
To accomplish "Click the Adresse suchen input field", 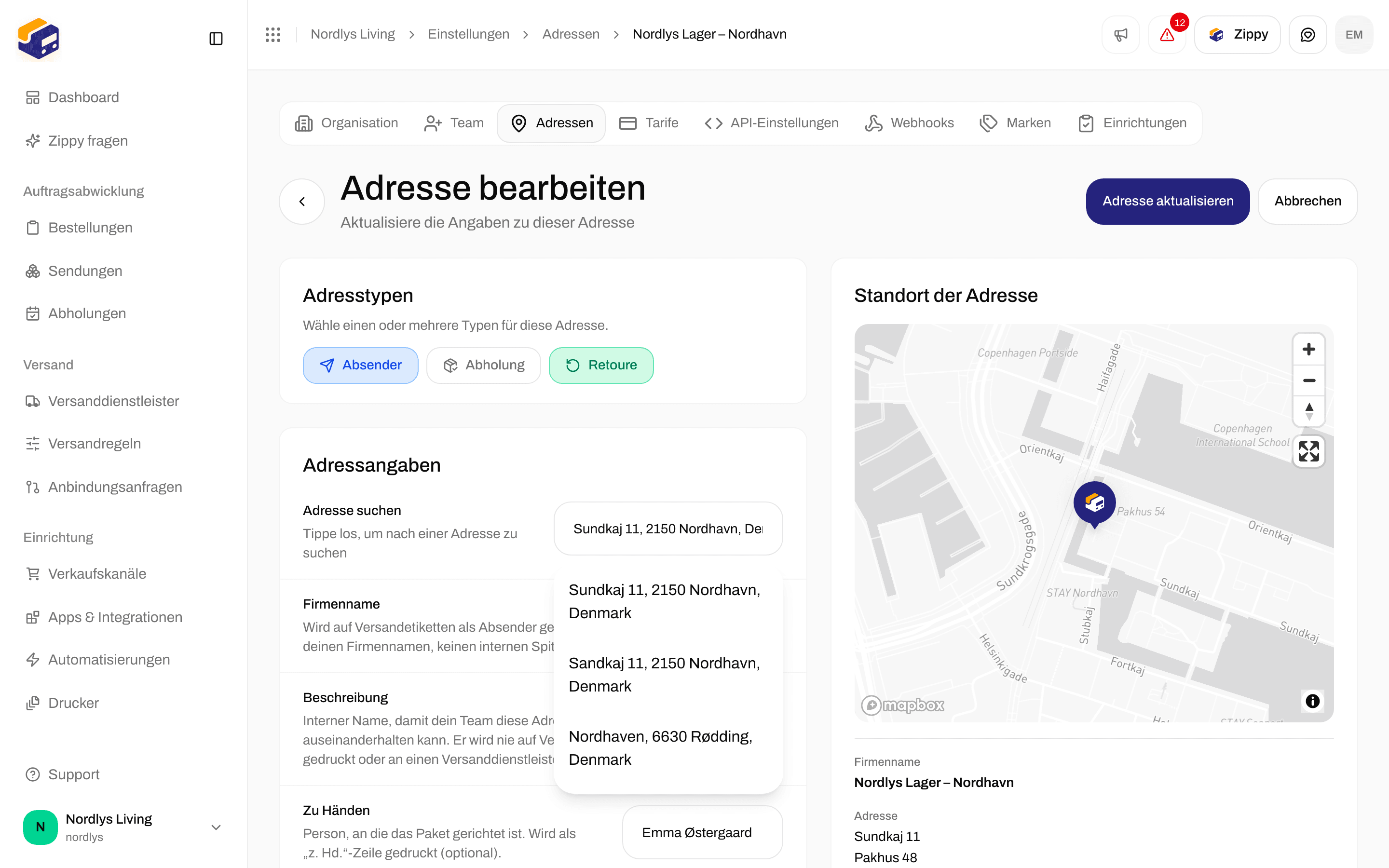I will [x=668, y=529].
